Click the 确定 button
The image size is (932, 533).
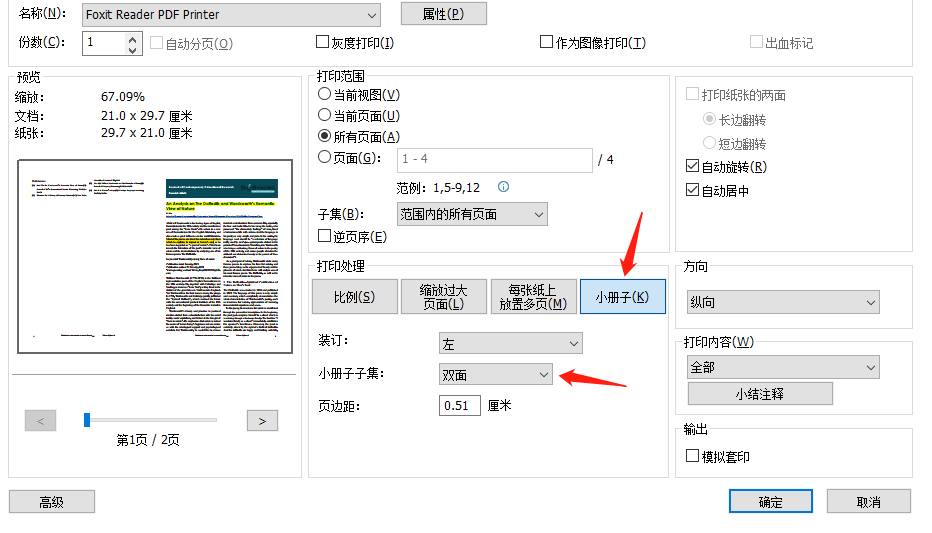(x=770, y=502)
